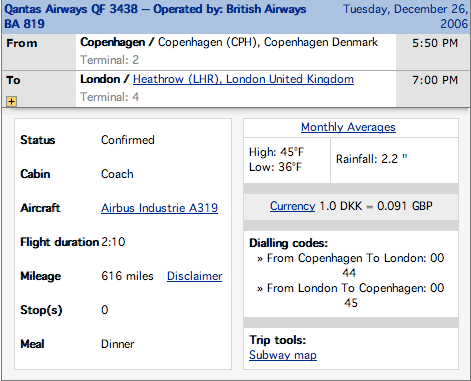The height and width of the screenshot is (381, 471).
Task: Click the Confirmed status value
Action: [128, 140]
